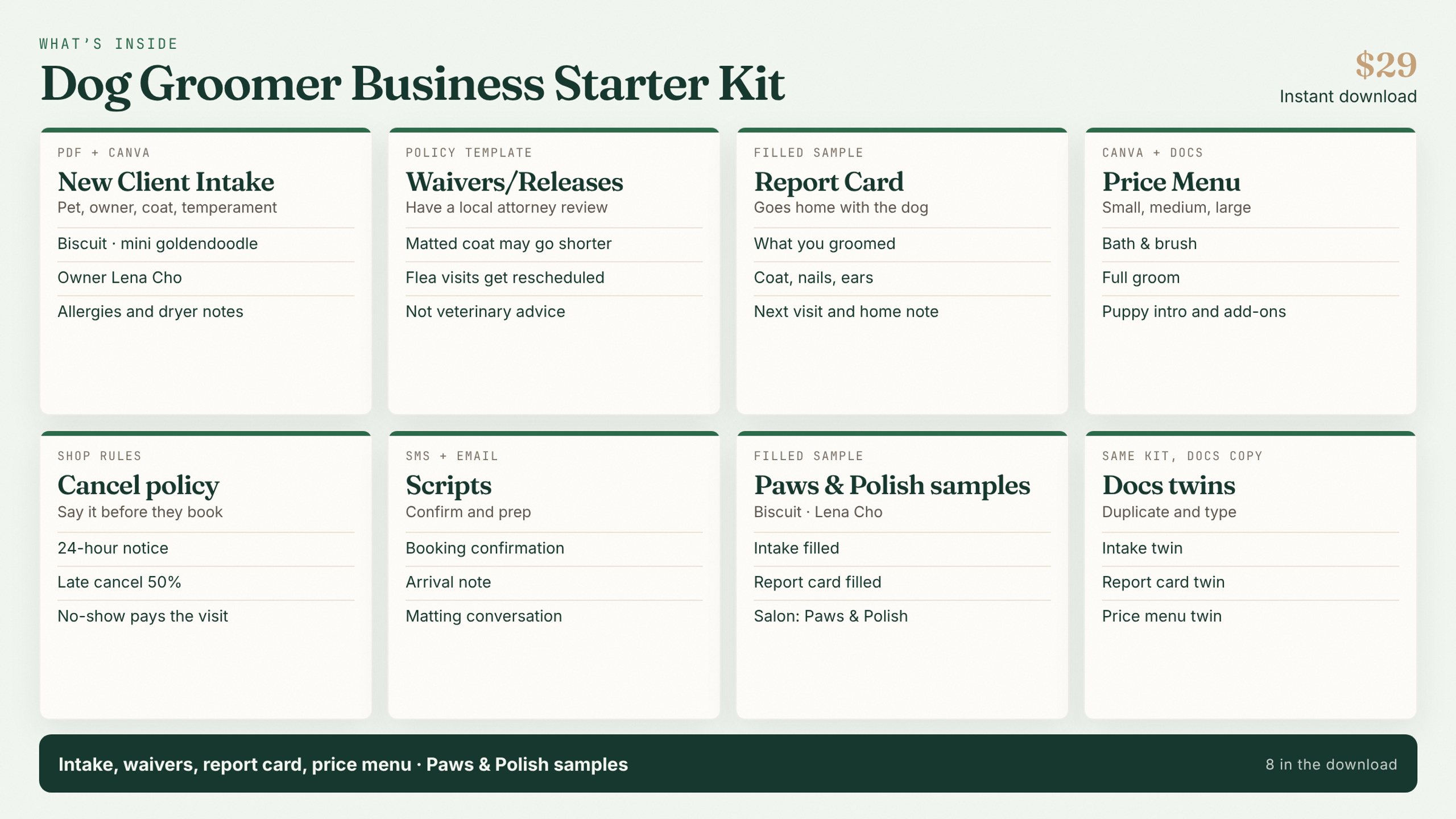Viewport: 1456px width, 819px height.
Task: Click 'Report card filled' row
Action: tap(903, 582)
